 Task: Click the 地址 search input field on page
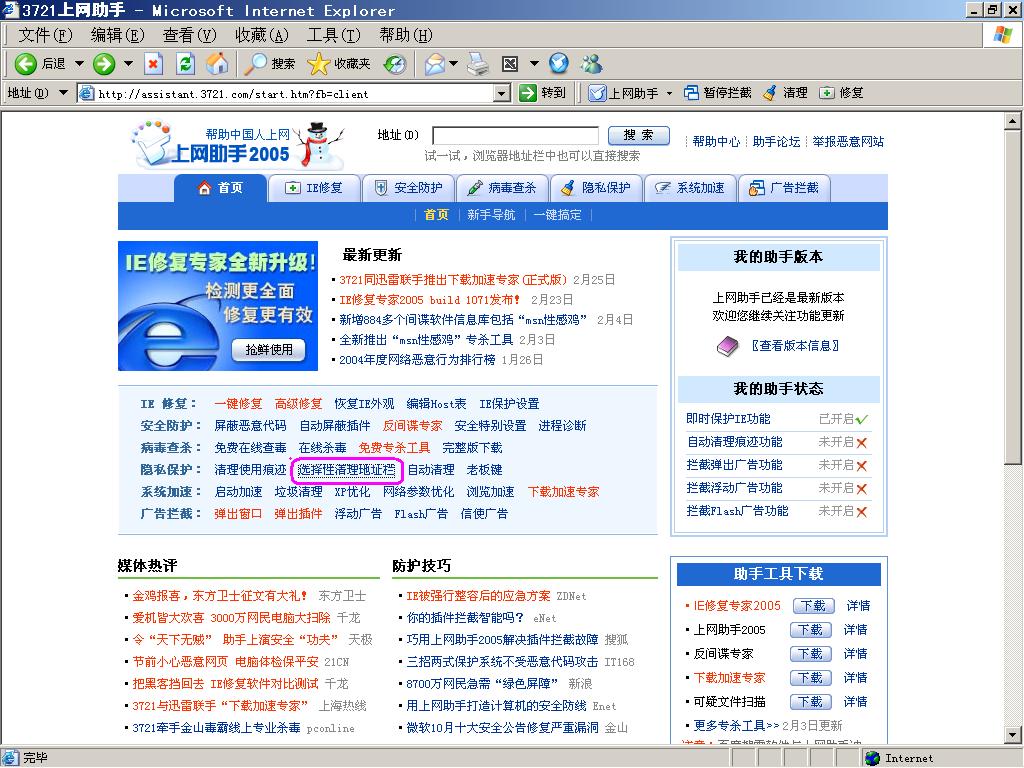515,136
